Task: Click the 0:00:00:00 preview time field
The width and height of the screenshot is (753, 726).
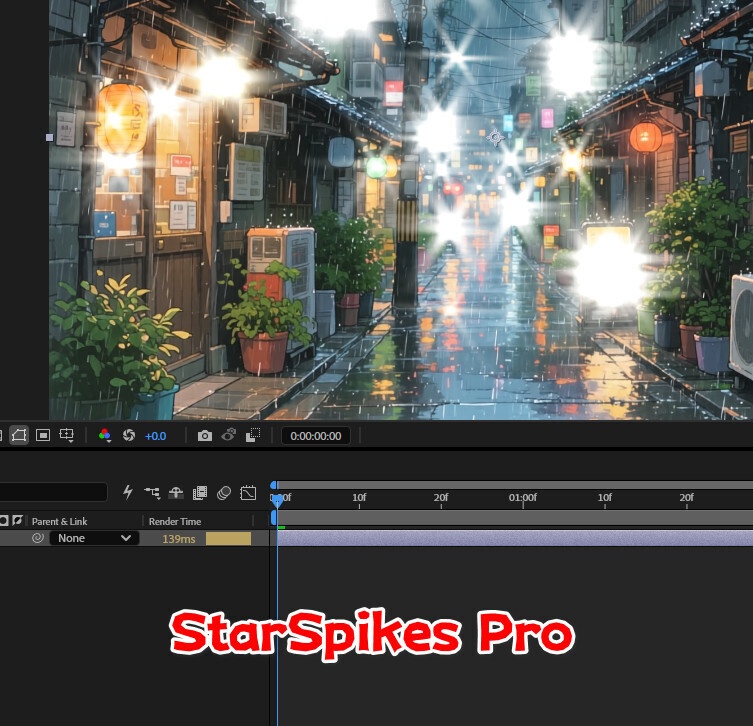Action: coord(316,436)
